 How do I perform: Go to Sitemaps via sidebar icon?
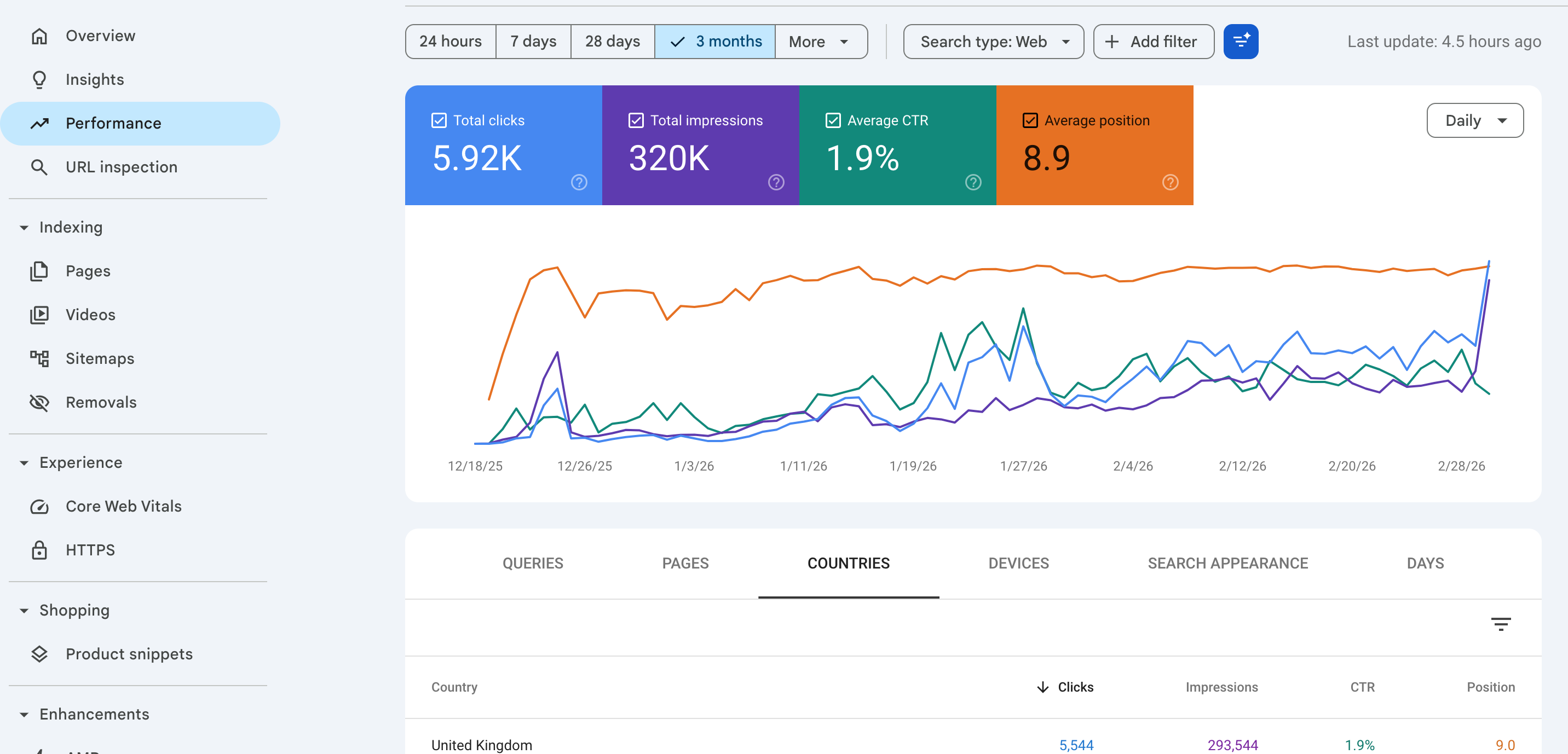(39, 358)
